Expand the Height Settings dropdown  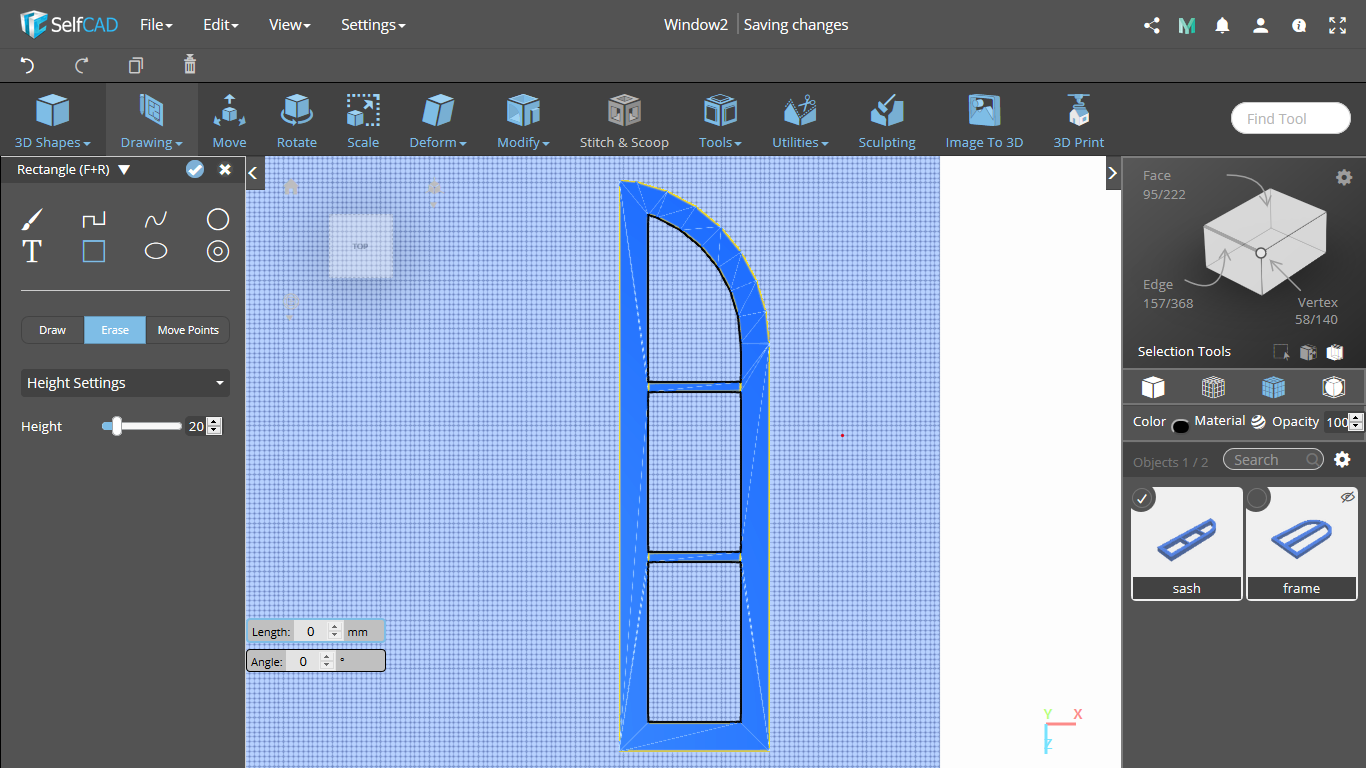[x=125, y=383]
